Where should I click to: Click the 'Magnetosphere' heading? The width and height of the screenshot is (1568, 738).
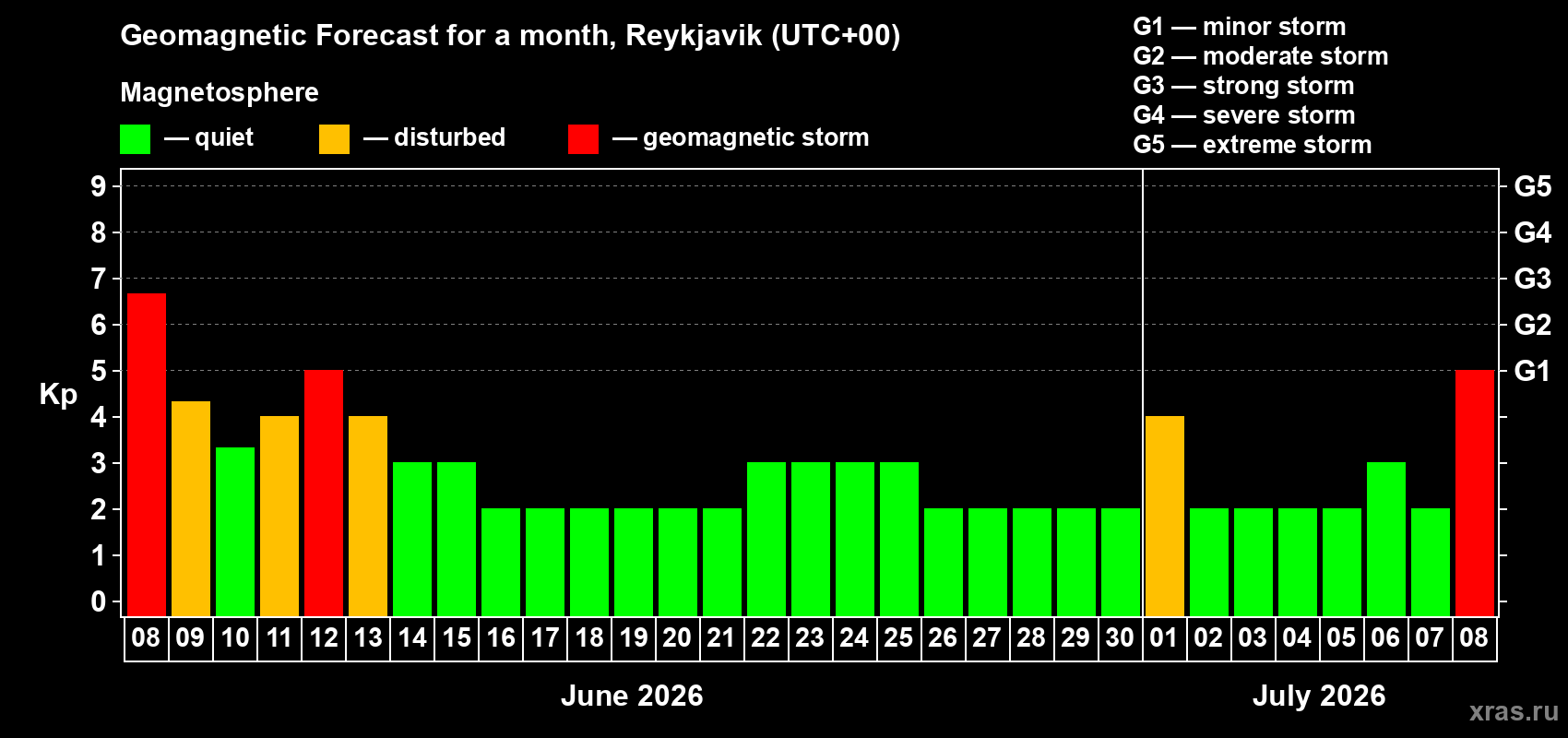click(220, 93)
